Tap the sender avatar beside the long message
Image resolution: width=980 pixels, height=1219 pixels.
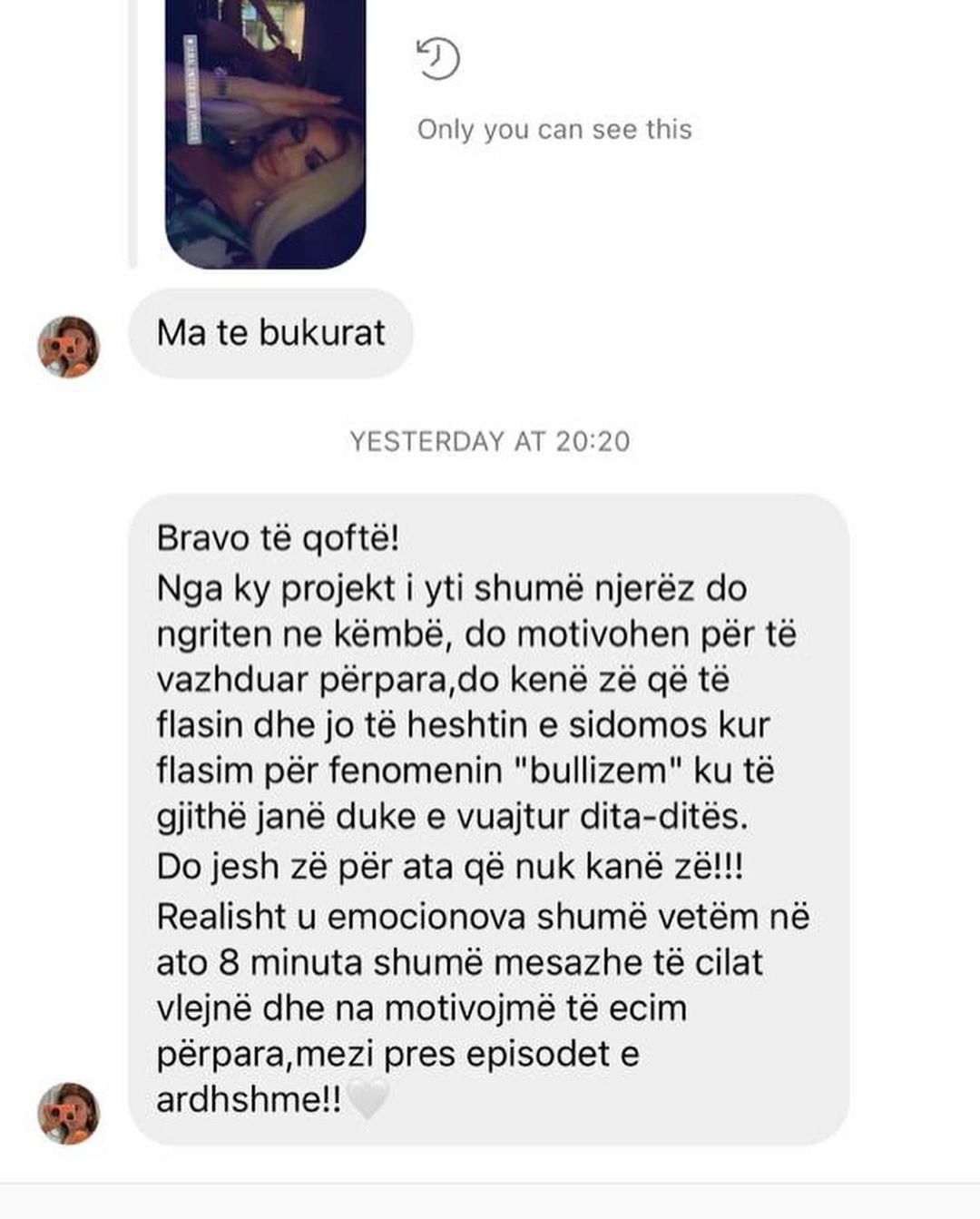click(x=68, y=1114)
